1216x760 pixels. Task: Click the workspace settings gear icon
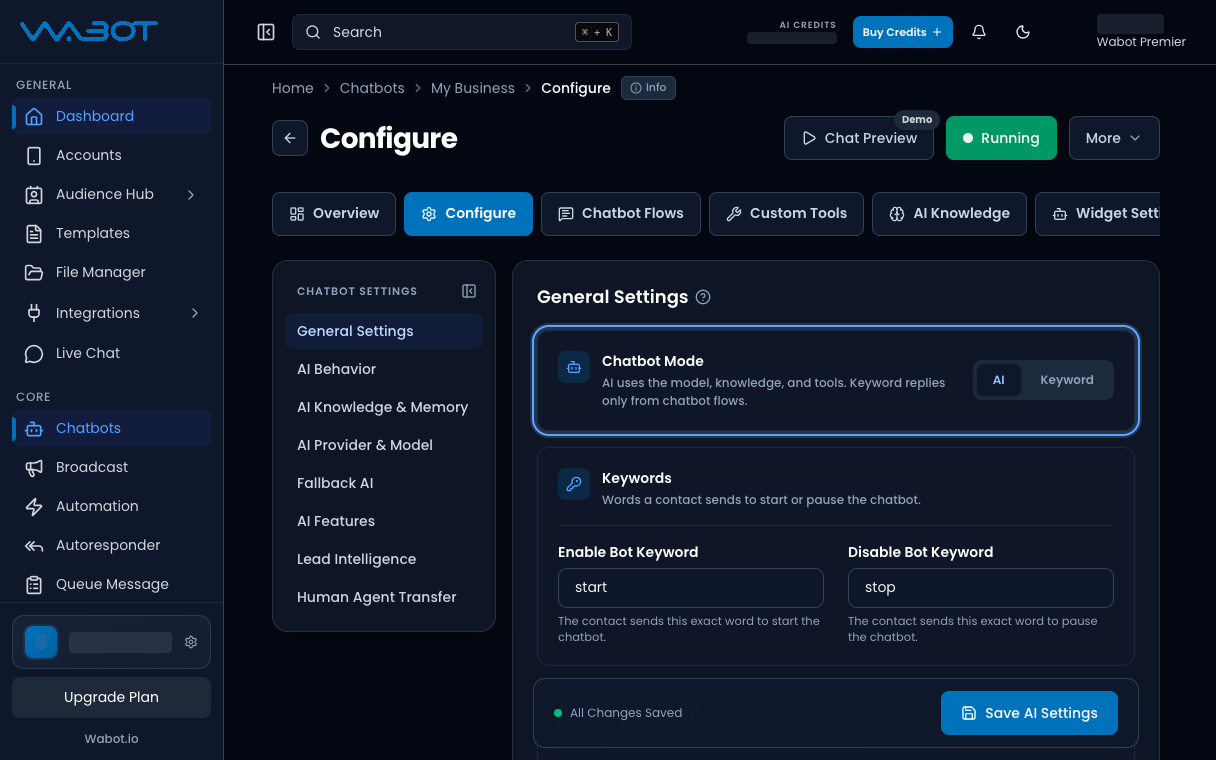tap(191, 642)
